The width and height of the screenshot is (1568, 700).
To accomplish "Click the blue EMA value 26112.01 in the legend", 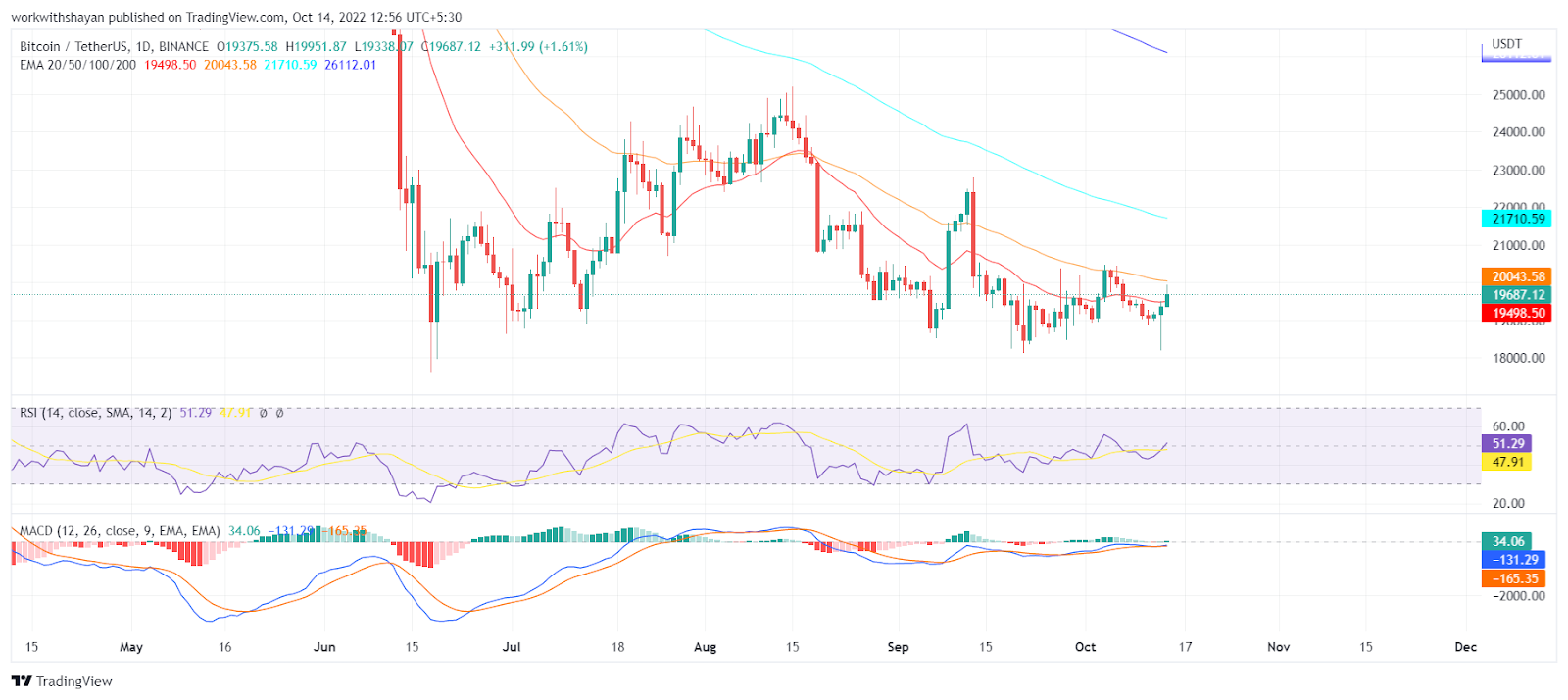I will pos(351,65).
